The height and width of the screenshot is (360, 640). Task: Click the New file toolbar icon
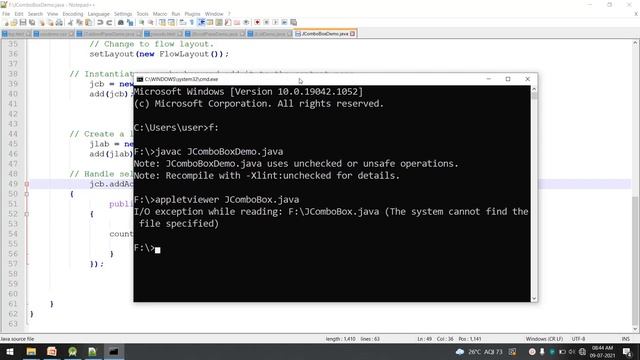pos(7,22)
